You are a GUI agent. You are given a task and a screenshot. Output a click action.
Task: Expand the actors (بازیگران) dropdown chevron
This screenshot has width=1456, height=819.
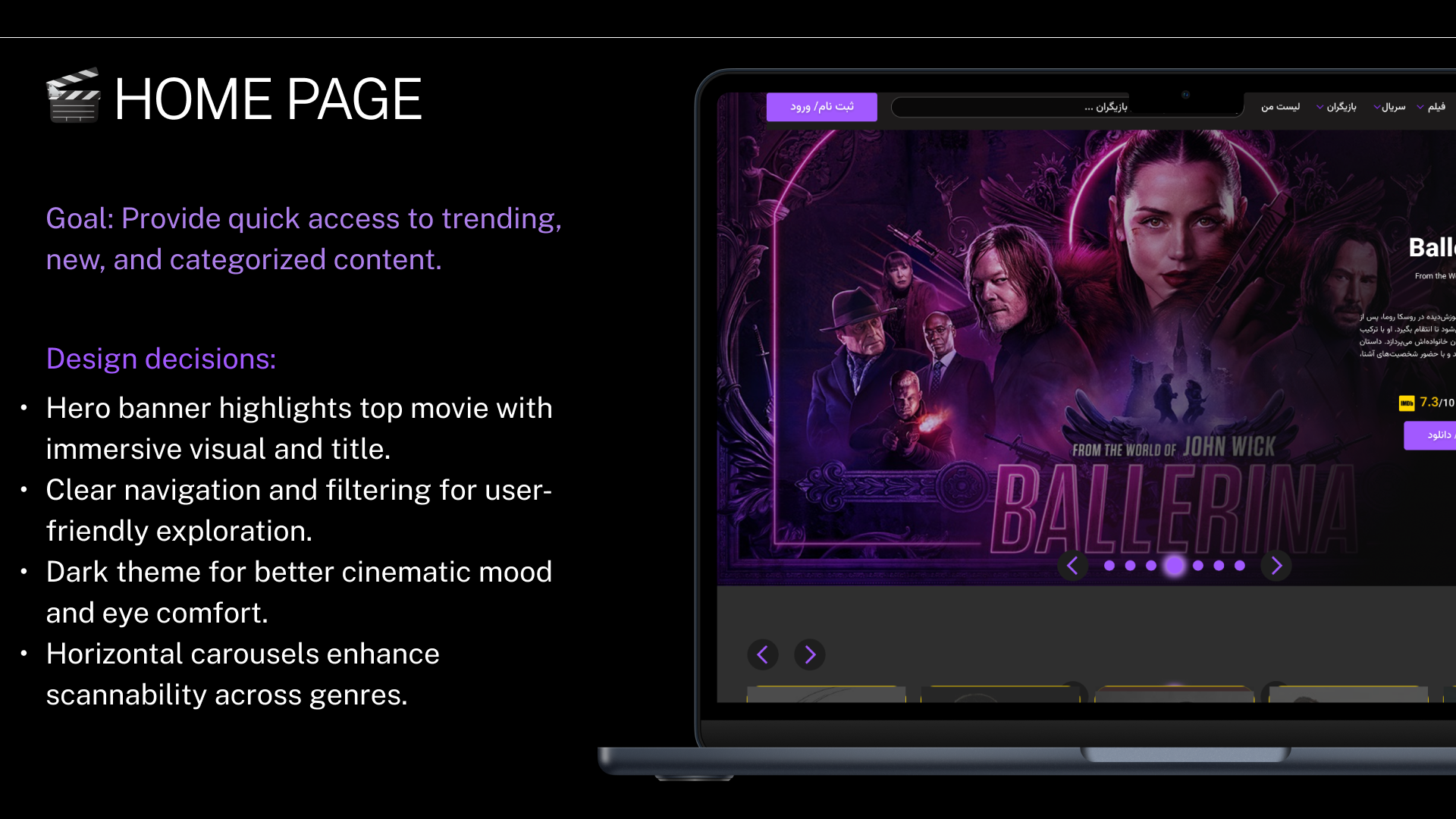click(x=1320, y=108)
